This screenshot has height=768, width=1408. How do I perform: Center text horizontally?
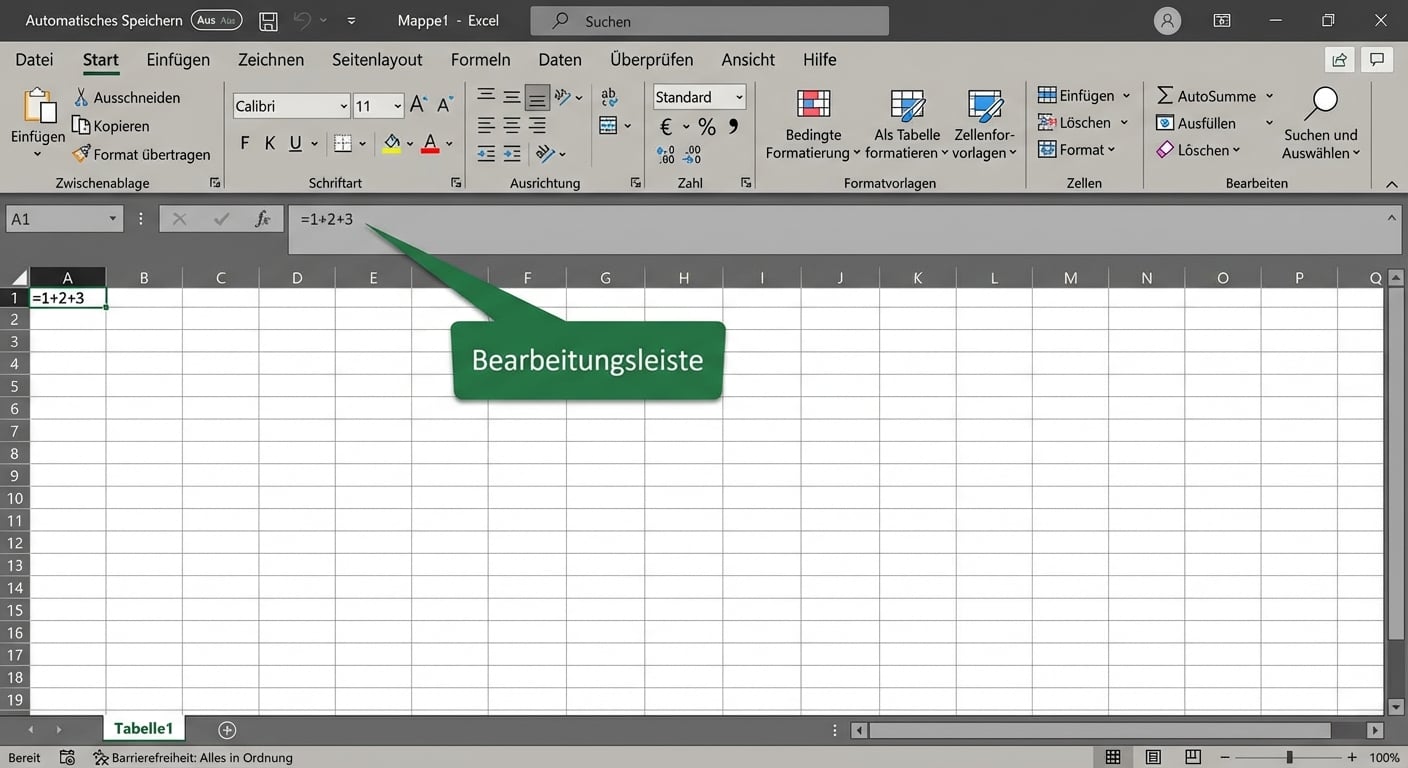pyautogui.click(x=511, y=125)
